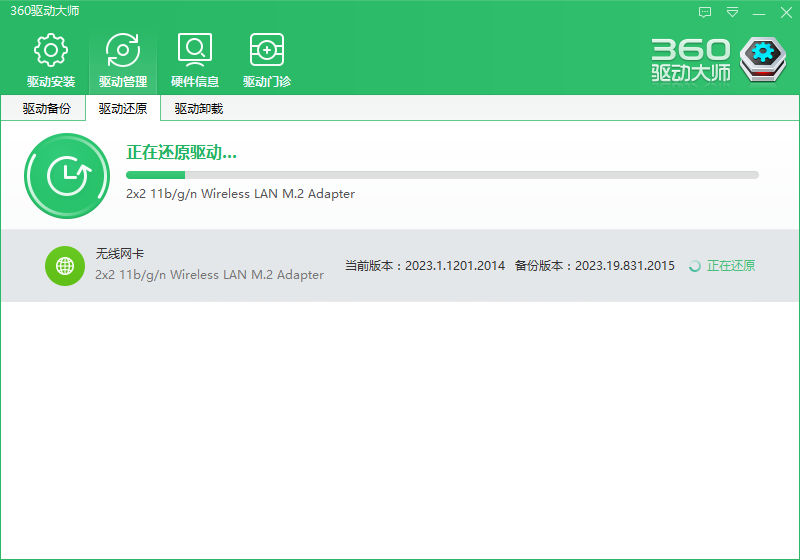Click the 360驱动大师 window title text

click(45, 11)
